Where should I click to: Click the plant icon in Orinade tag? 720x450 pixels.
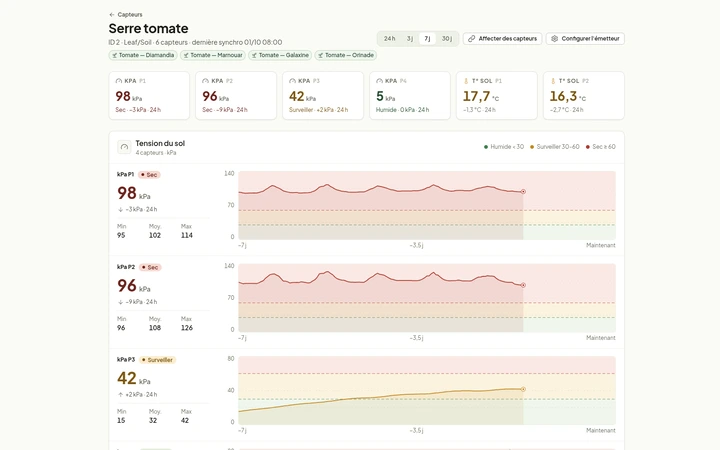point(321,55)
